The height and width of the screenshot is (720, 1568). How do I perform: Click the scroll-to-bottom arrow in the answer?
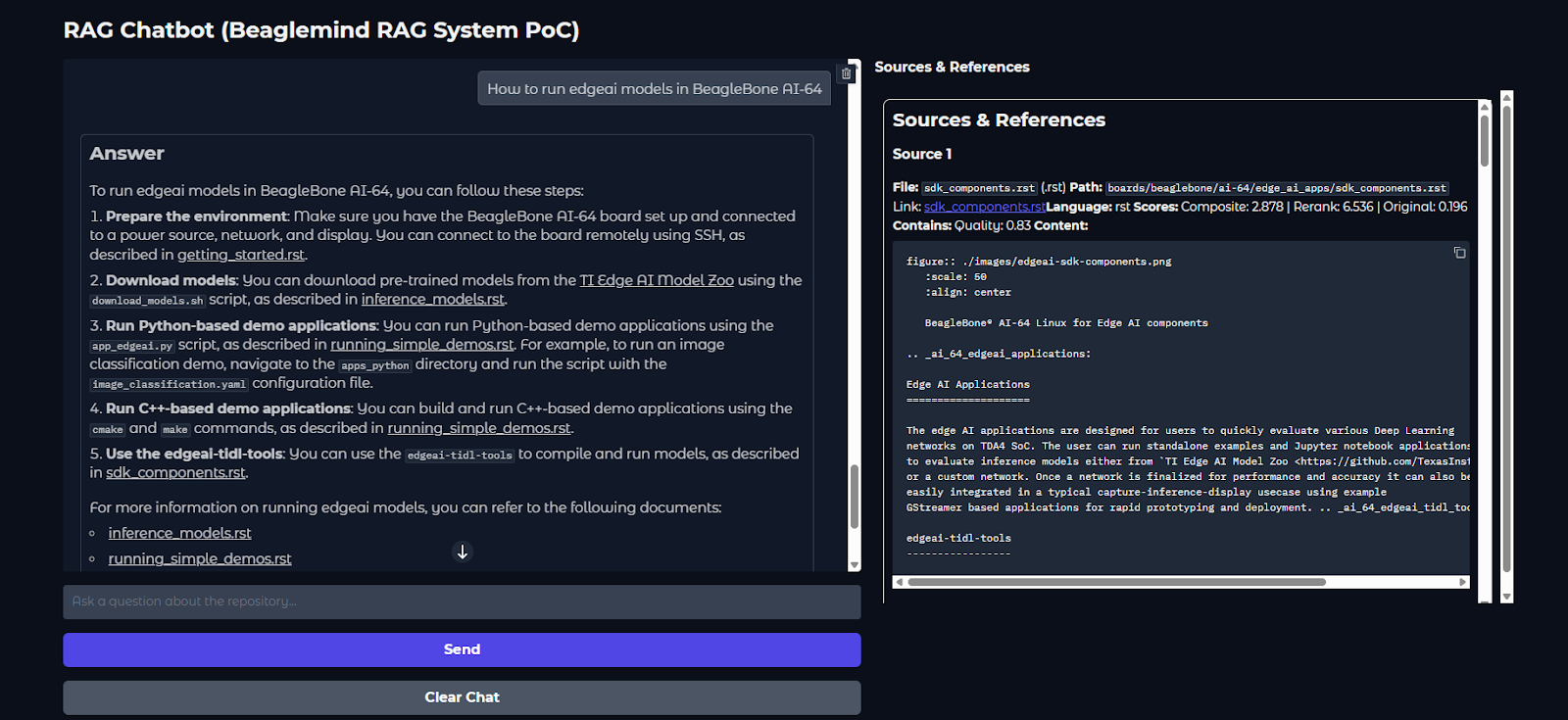pyautogui.click(x=463, y=552)
